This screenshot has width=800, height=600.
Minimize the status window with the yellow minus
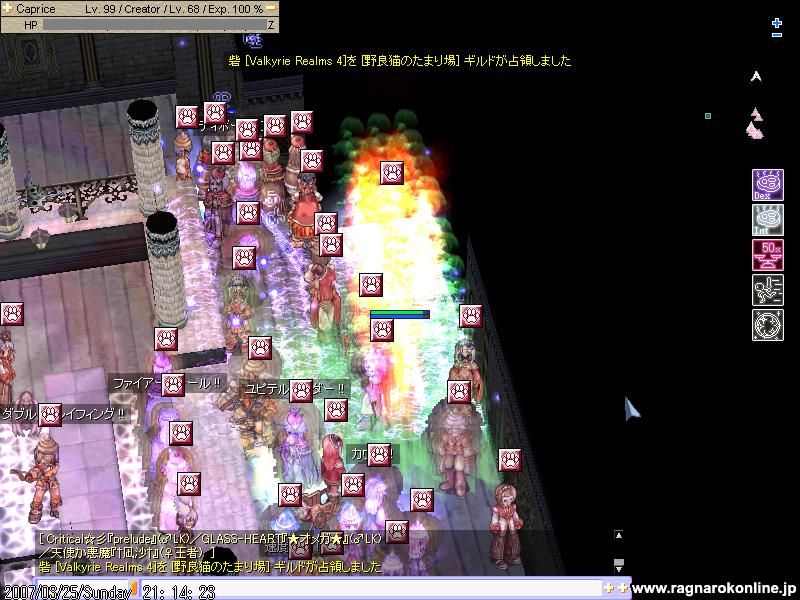click(272, 8)
